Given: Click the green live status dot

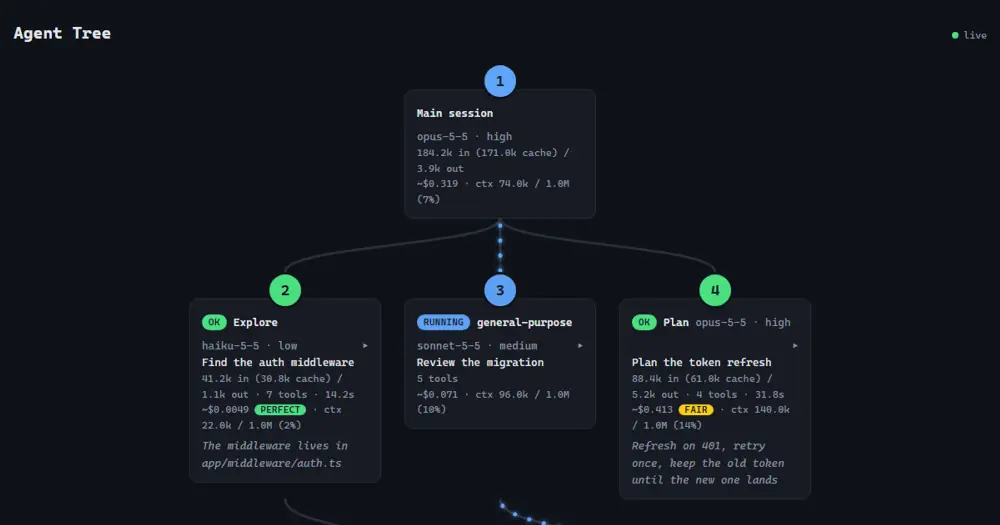Looking at the screenshot, I should 955,36.
